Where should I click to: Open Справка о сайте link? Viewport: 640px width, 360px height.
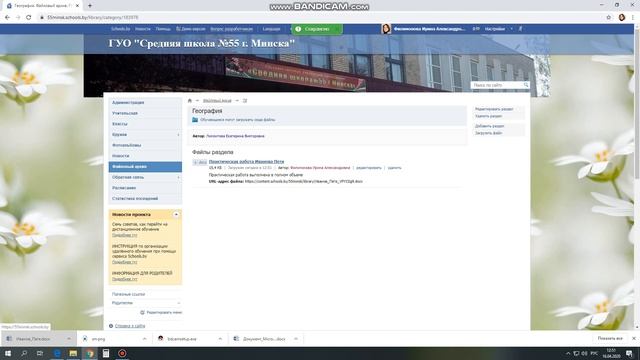[x=130, y=326]
